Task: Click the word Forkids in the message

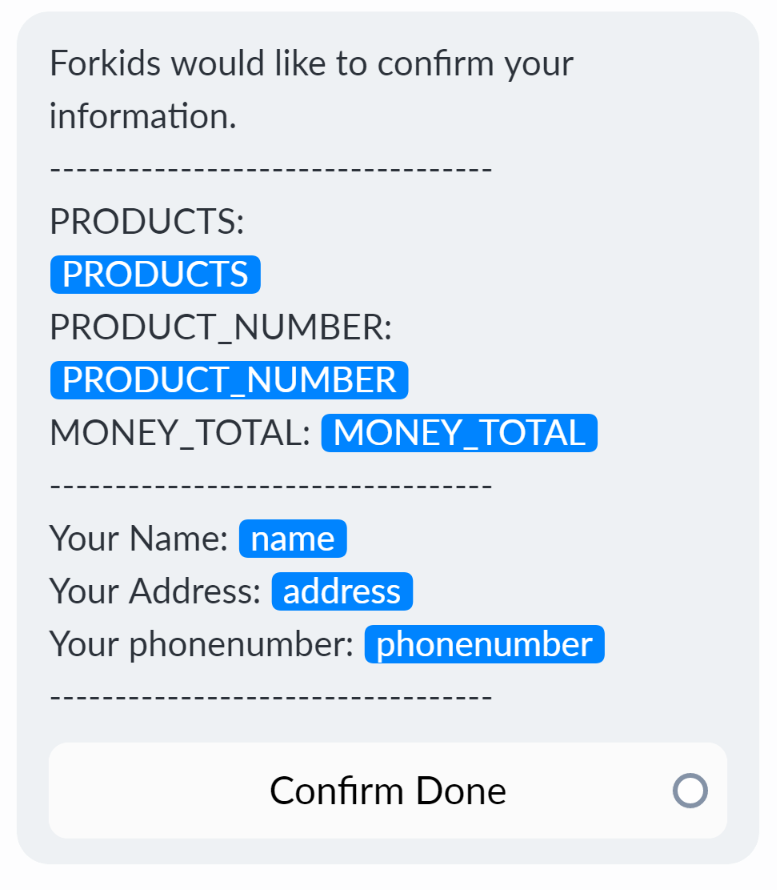Action: (x=106, y=64)
